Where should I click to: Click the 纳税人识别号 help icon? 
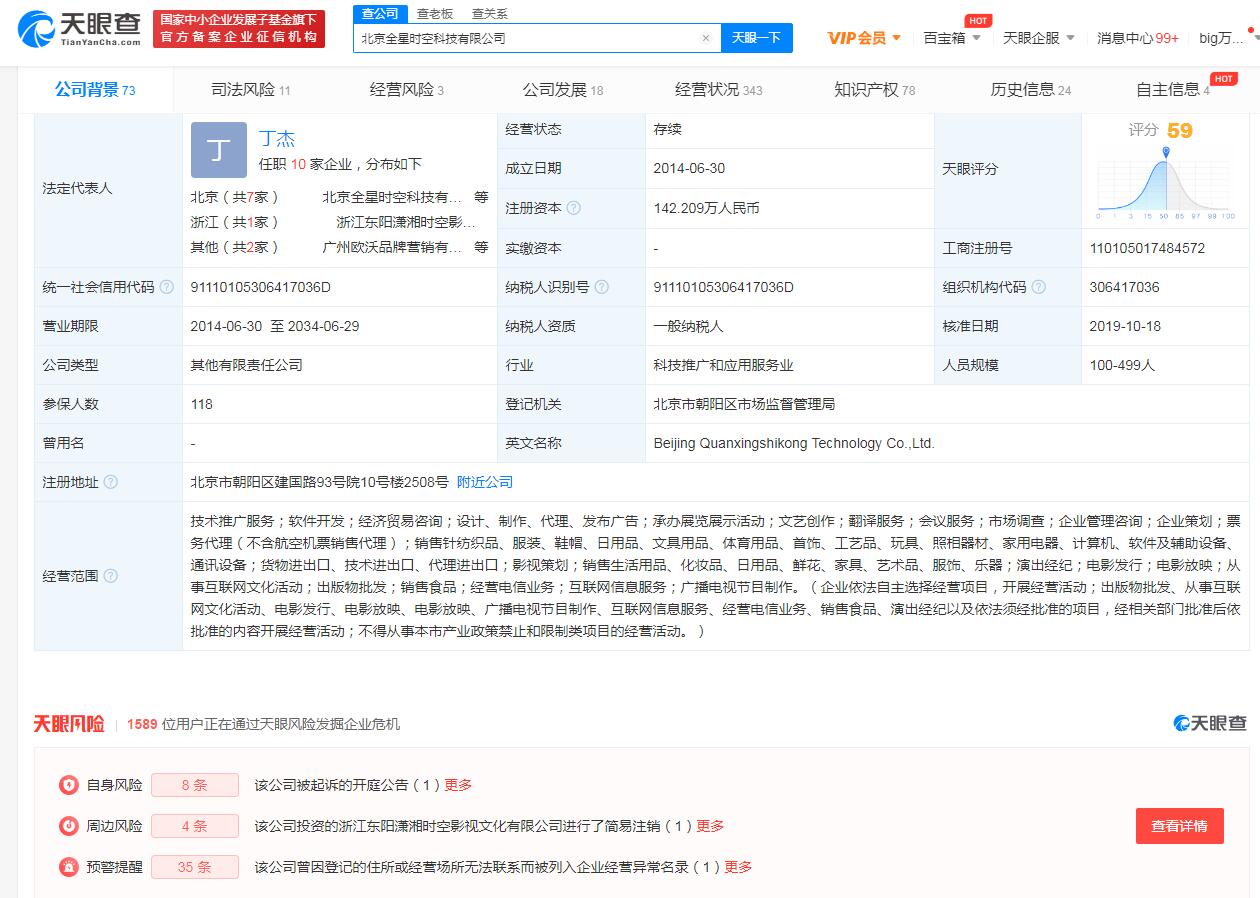coord(601,287)
